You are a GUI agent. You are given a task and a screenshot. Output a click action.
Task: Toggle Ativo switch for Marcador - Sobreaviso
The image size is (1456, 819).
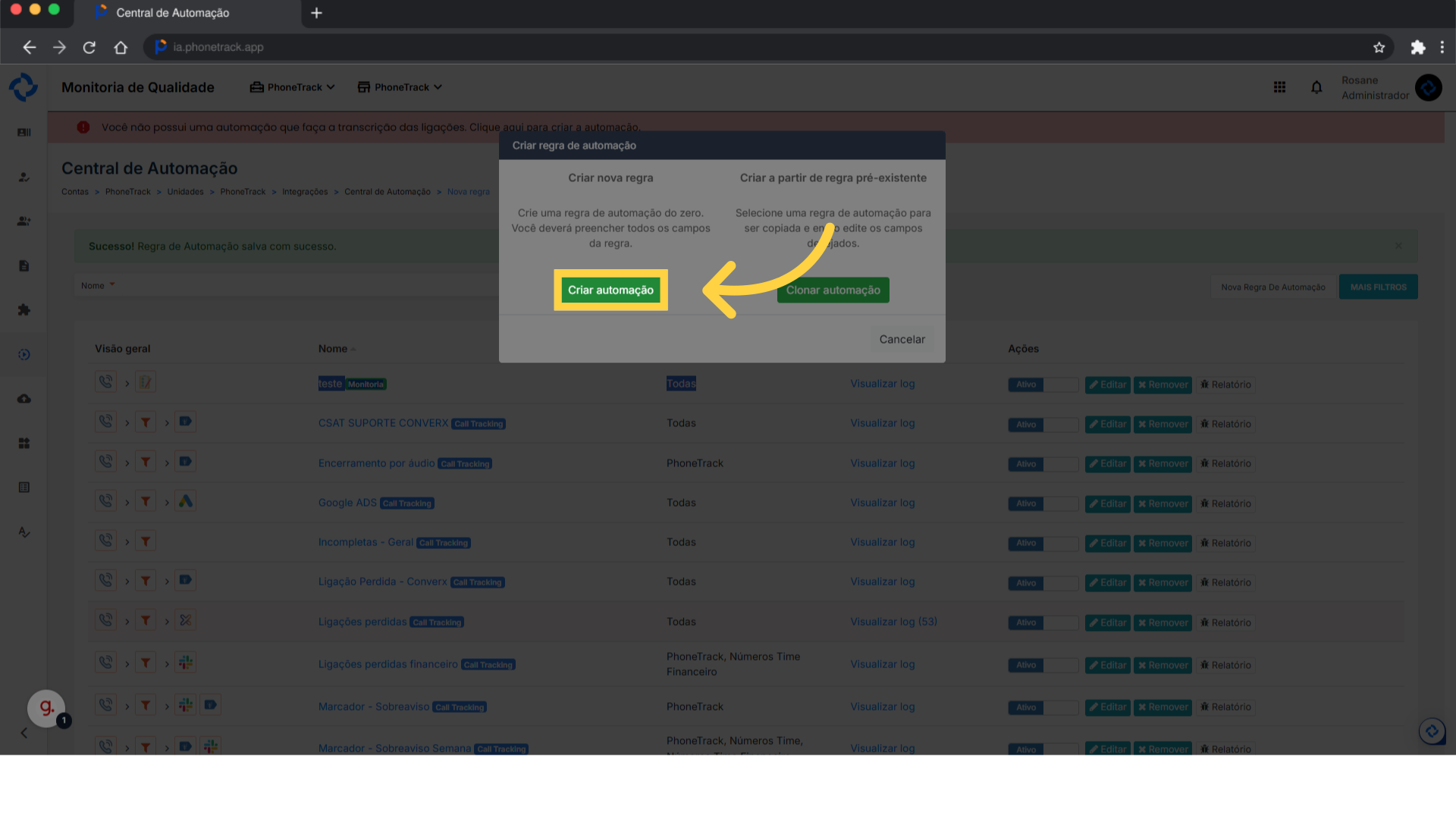tap(1043, 707)
